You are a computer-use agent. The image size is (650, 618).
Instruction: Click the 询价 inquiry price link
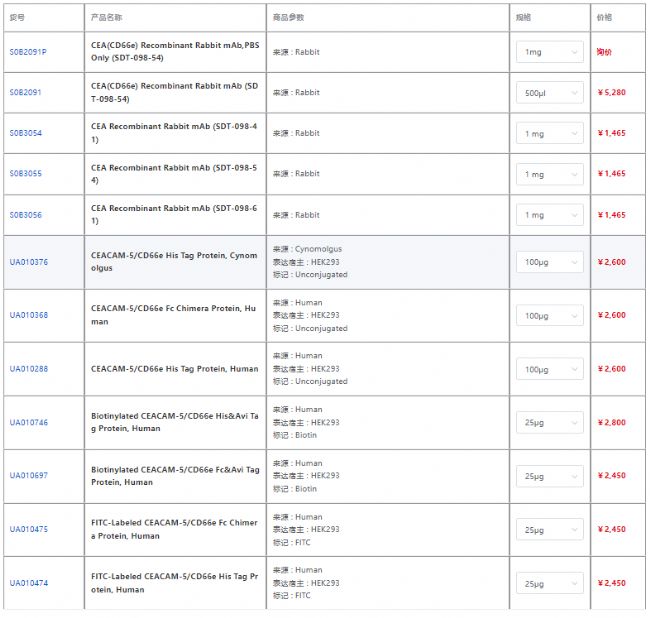(605, 51)
